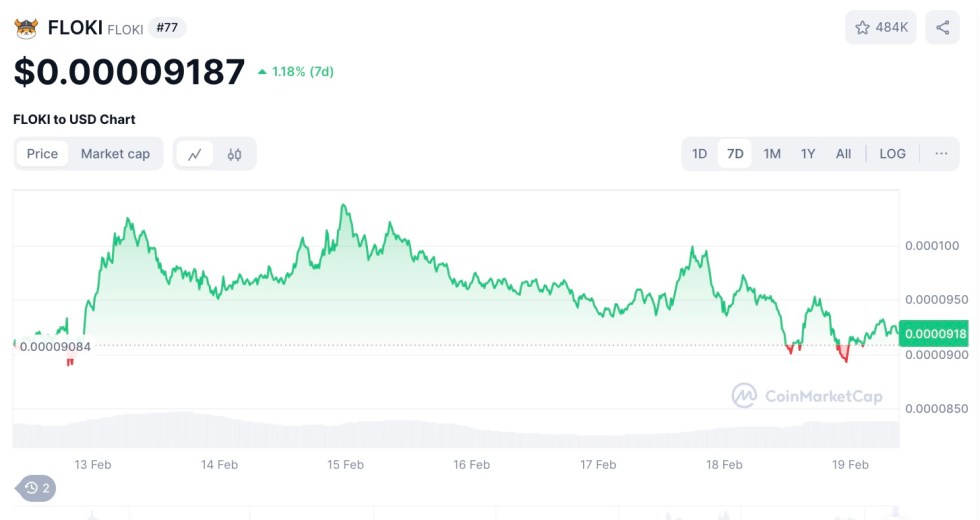Click the #77 rank badge
Viewport: 980px width, 520px height.
(167, 28)
